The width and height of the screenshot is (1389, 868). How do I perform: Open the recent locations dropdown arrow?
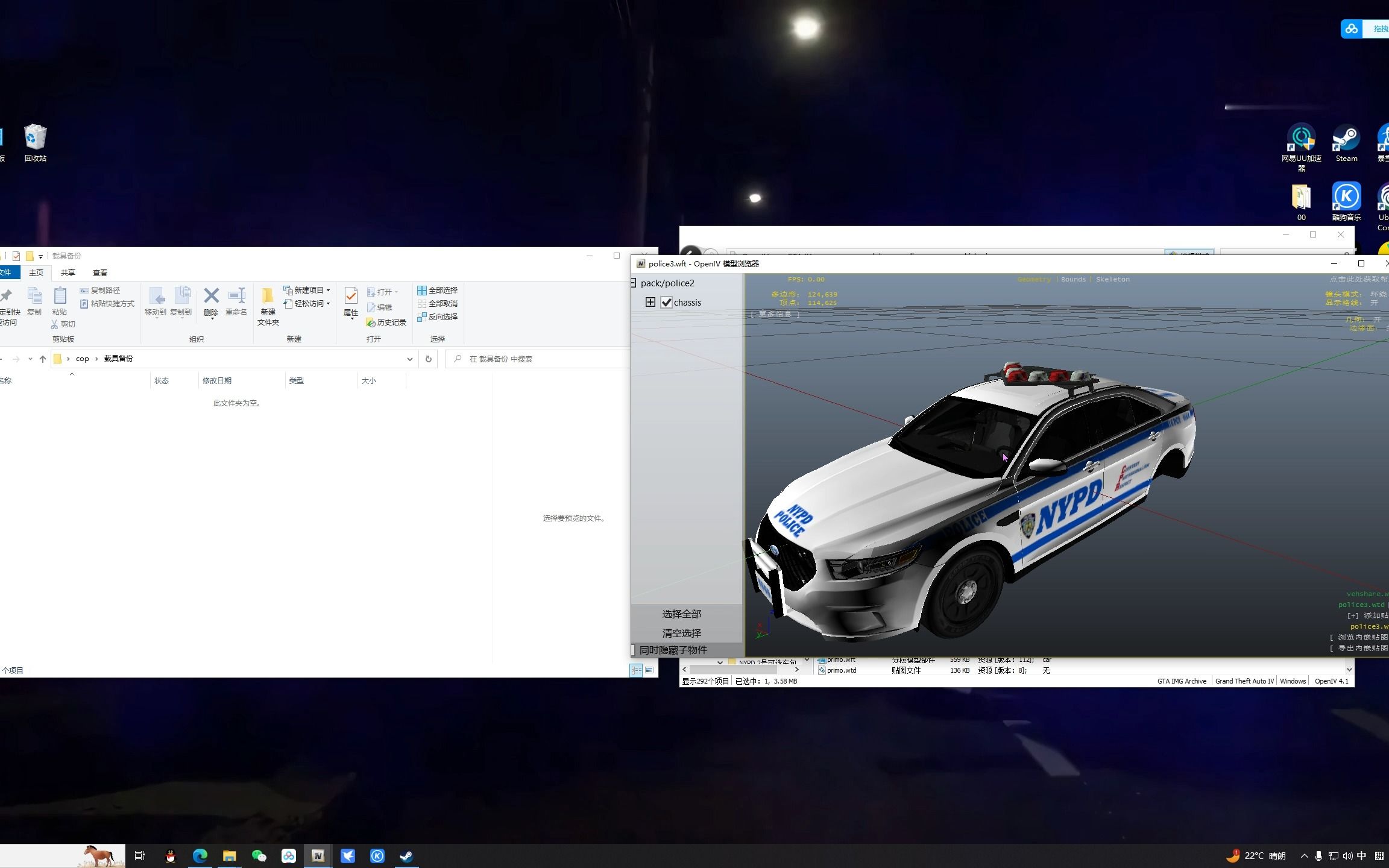point(30,359)
